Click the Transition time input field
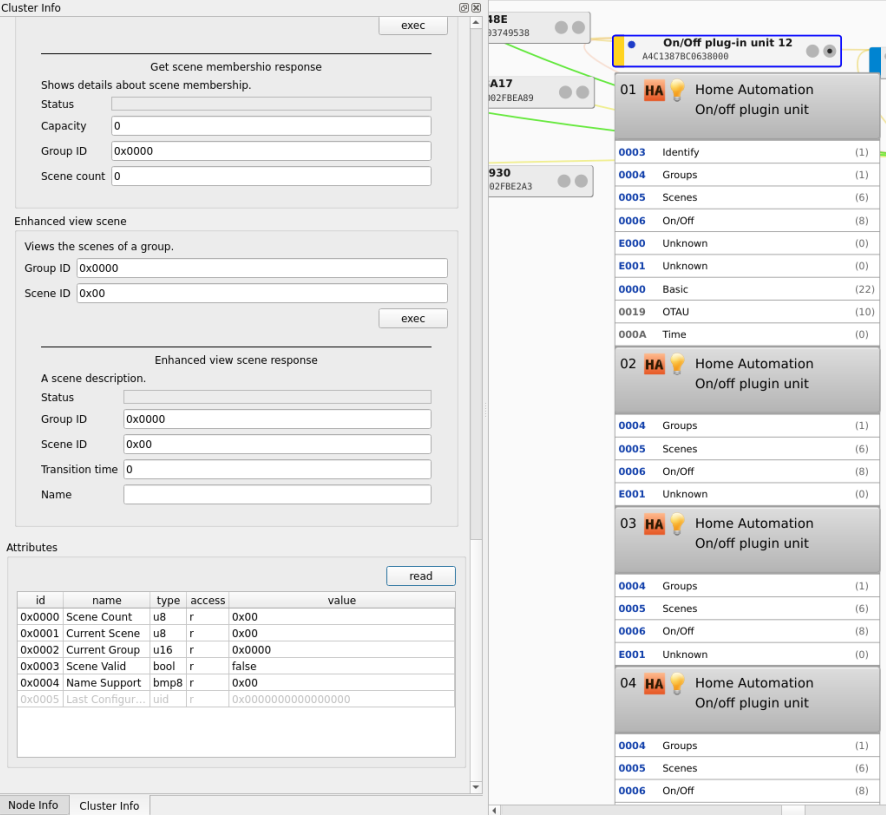Viewport: 886px width, 815px height. tap(277, 469)
